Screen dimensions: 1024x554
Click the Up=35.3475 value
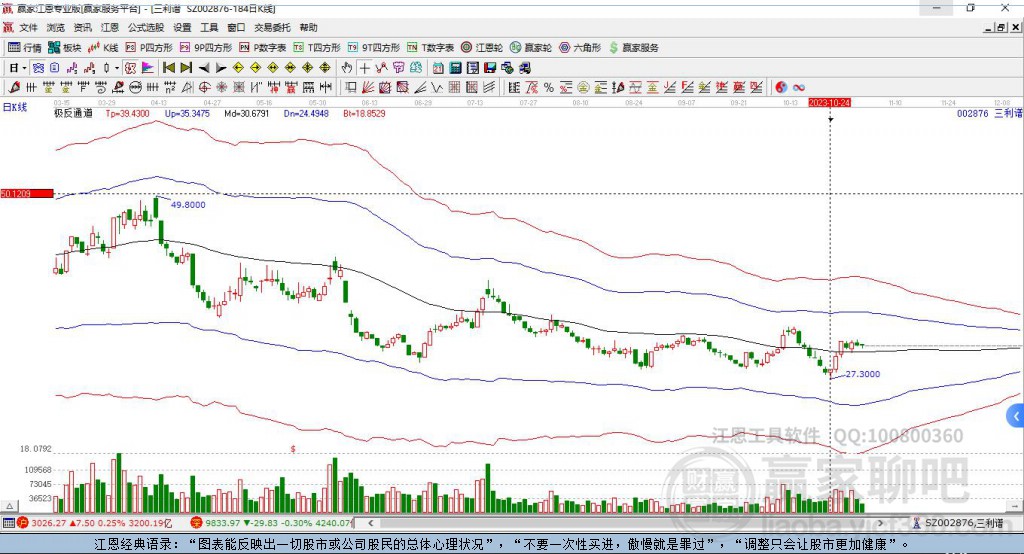(187, 113)
